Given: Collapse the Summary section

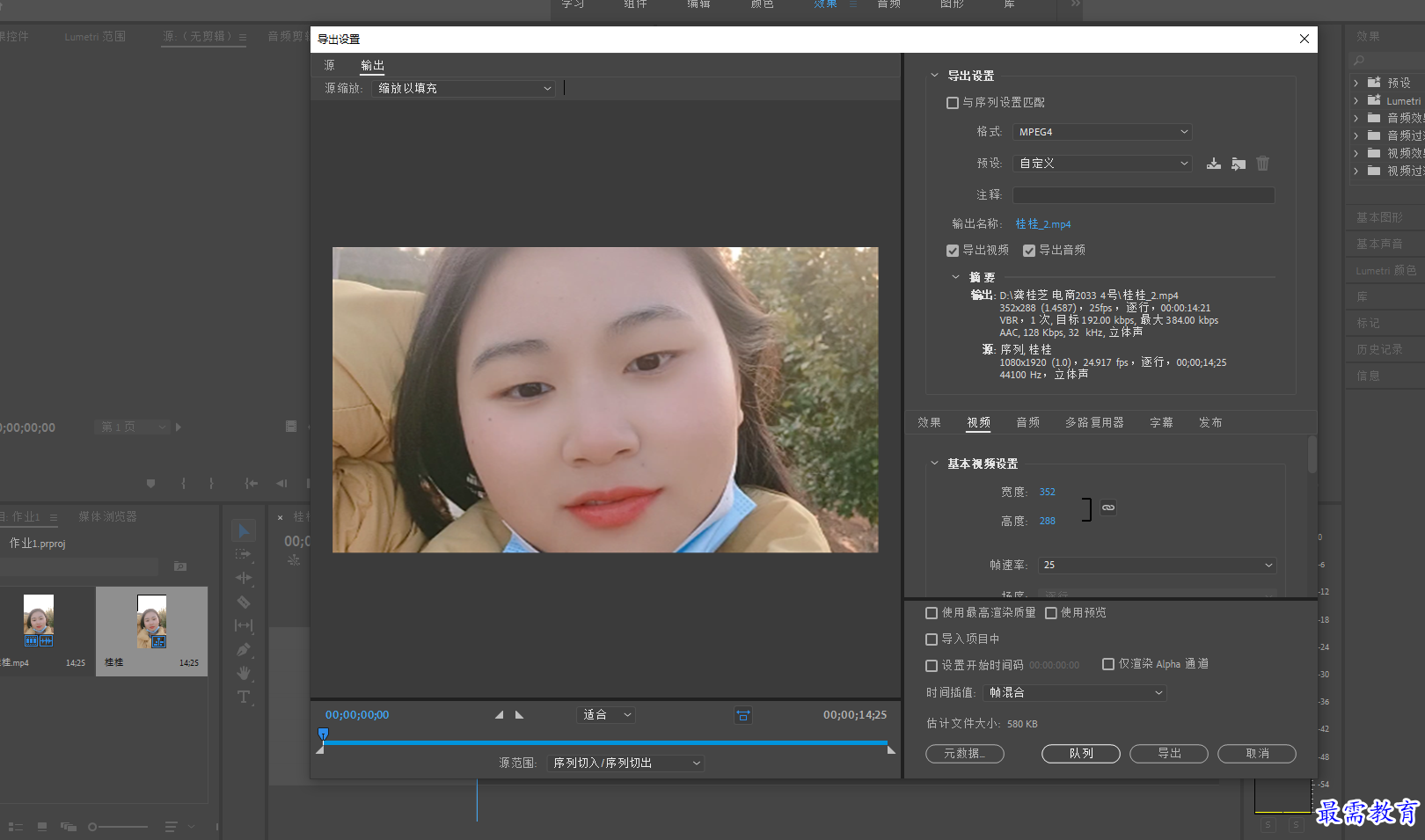Looking at the screenshot, I should coord(955,277).
